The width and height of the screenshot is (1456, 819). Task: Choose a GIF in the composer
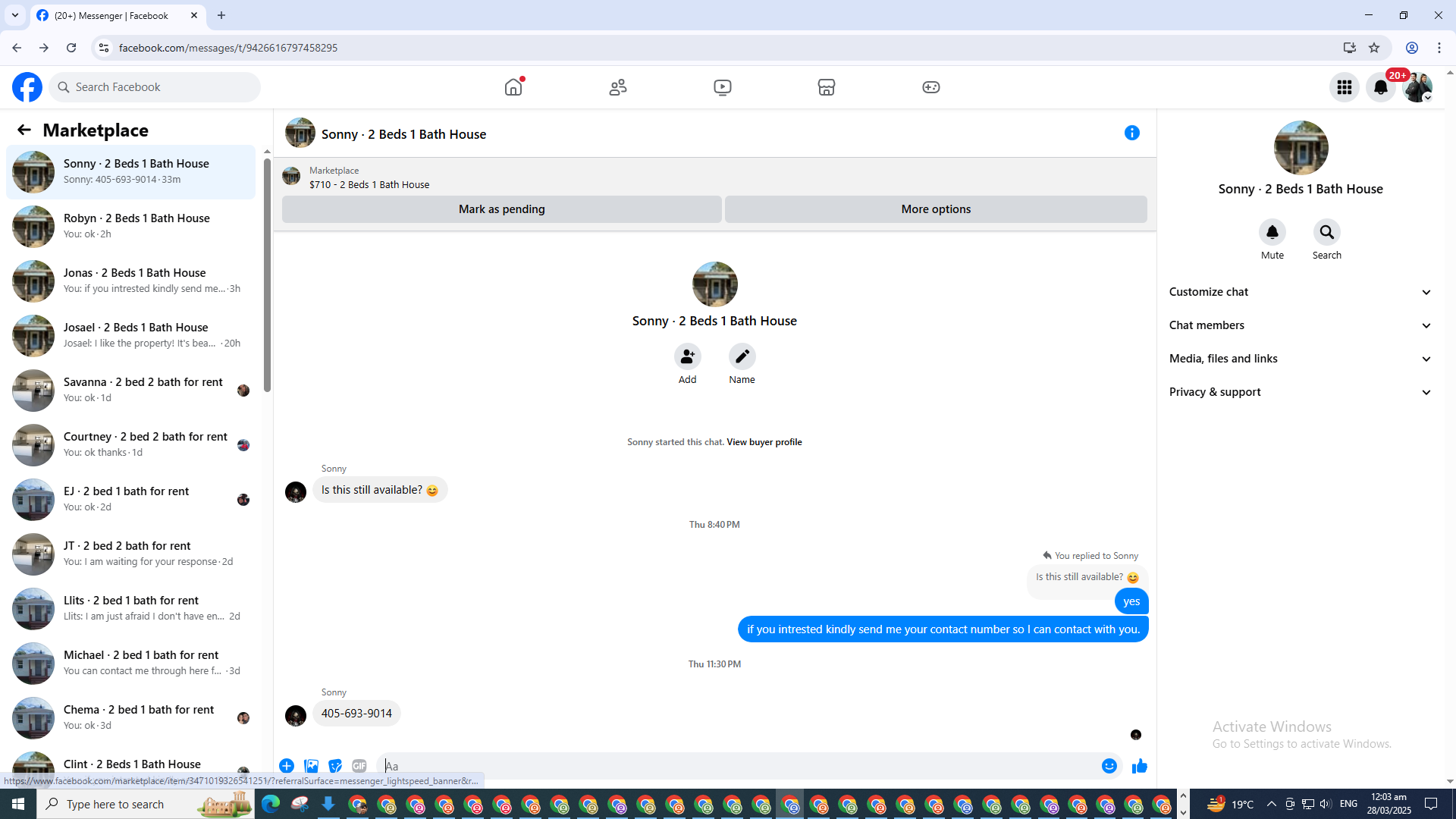(359, 766)
